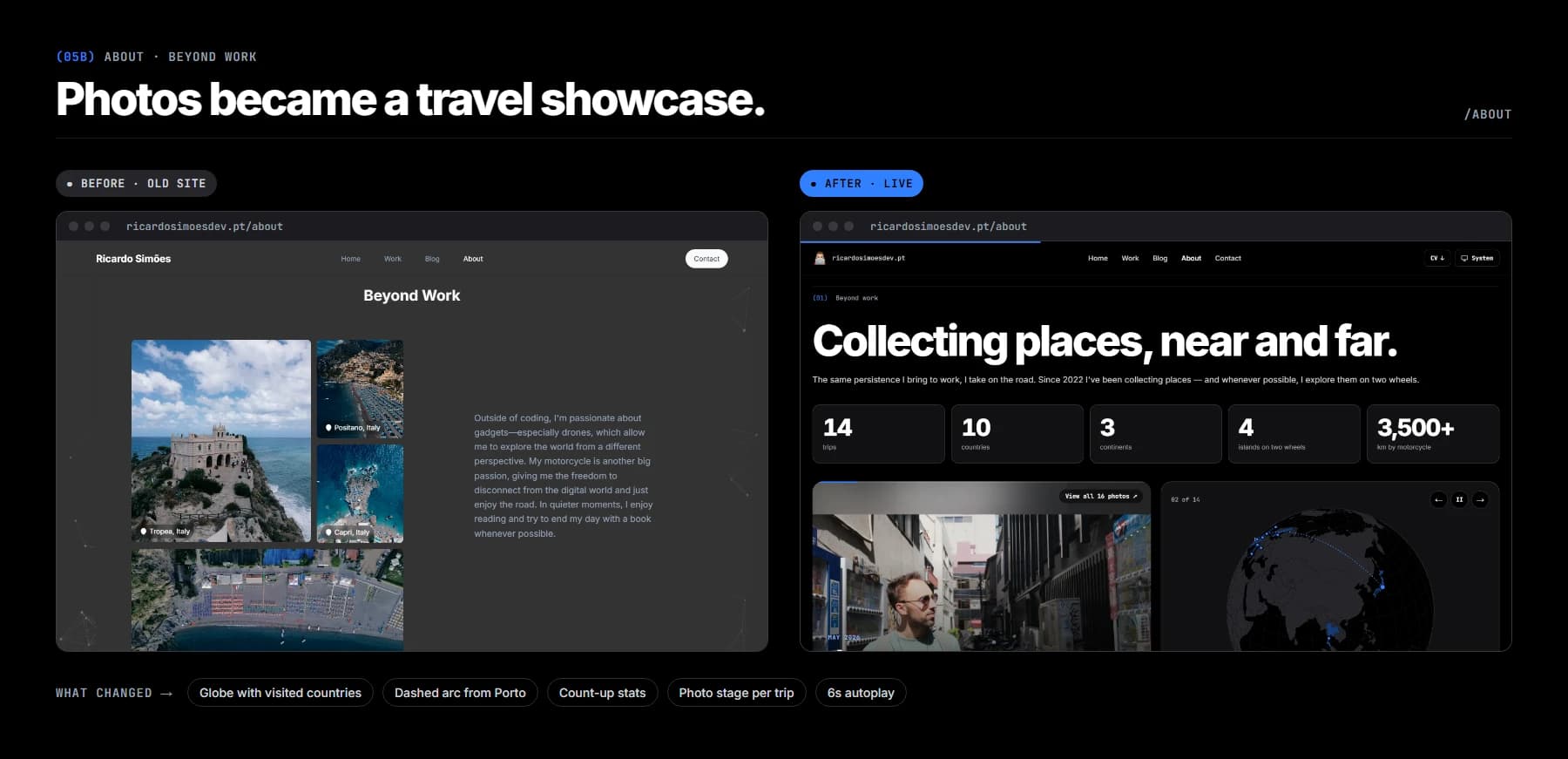This screenshot has height=759, width=1568.
Task: Click the white Contact button on the old site
Action: pos(706,259)
